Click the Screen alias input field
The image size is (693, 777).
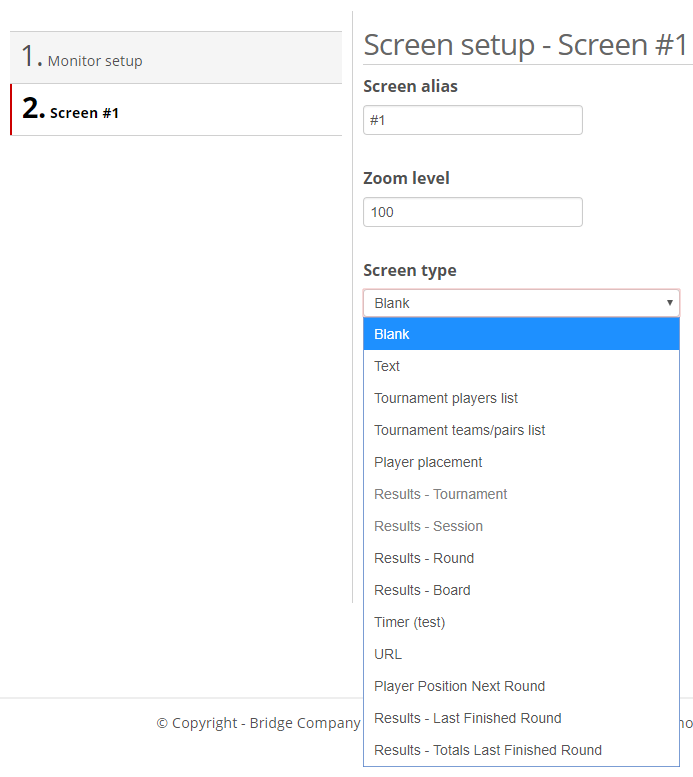(x=472, y=120)
